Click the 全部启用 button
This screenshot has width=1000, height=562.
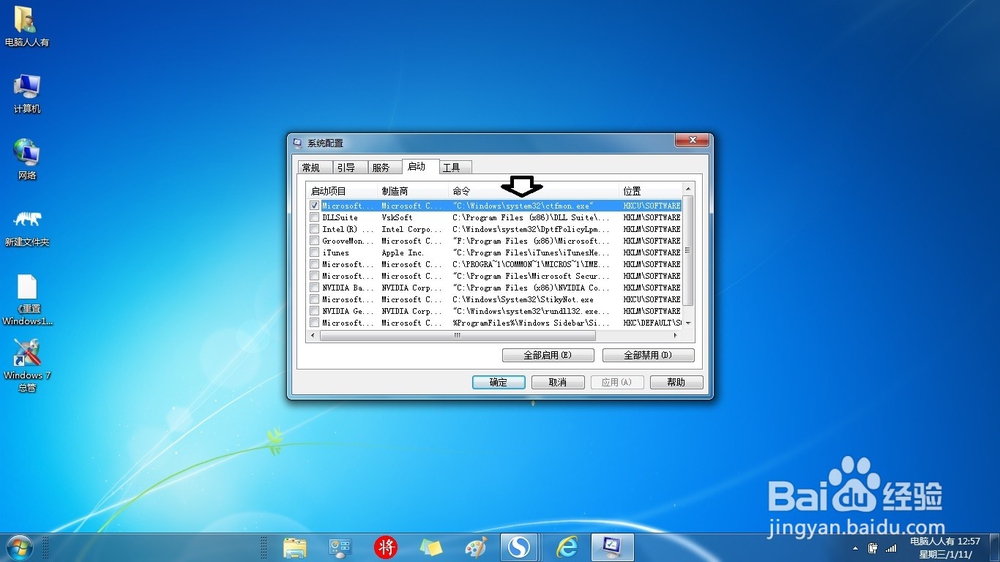click(548, 355)
